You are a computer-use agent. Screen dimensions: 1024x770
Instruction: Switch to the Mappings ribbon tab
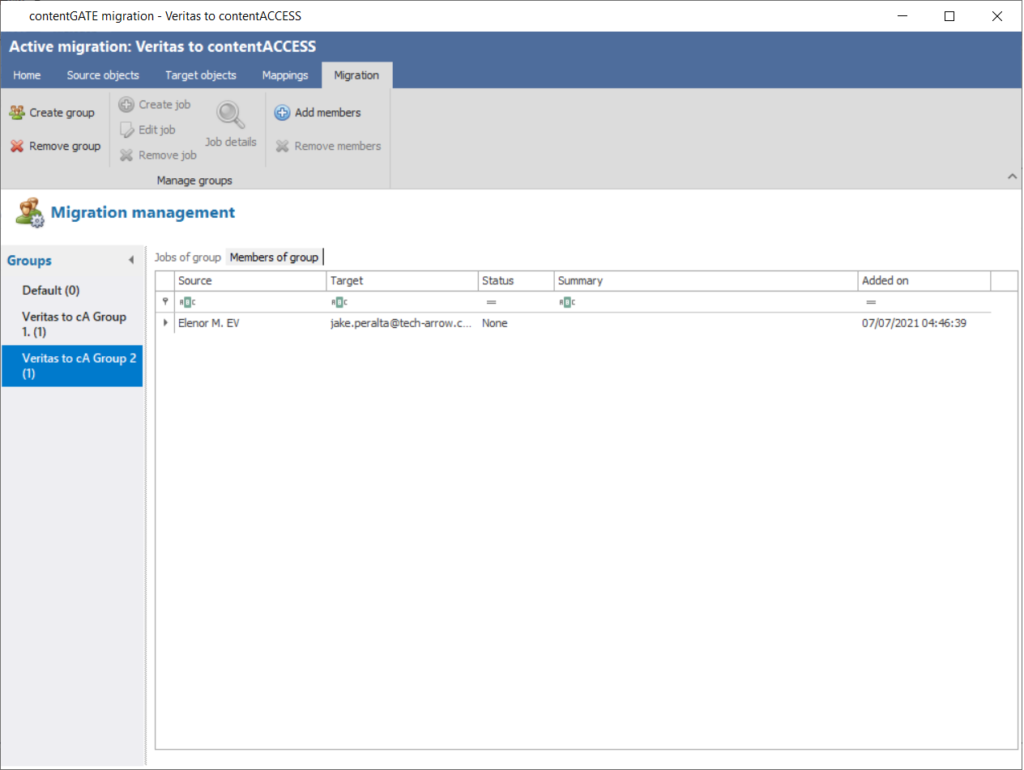(x=285, y=75)
